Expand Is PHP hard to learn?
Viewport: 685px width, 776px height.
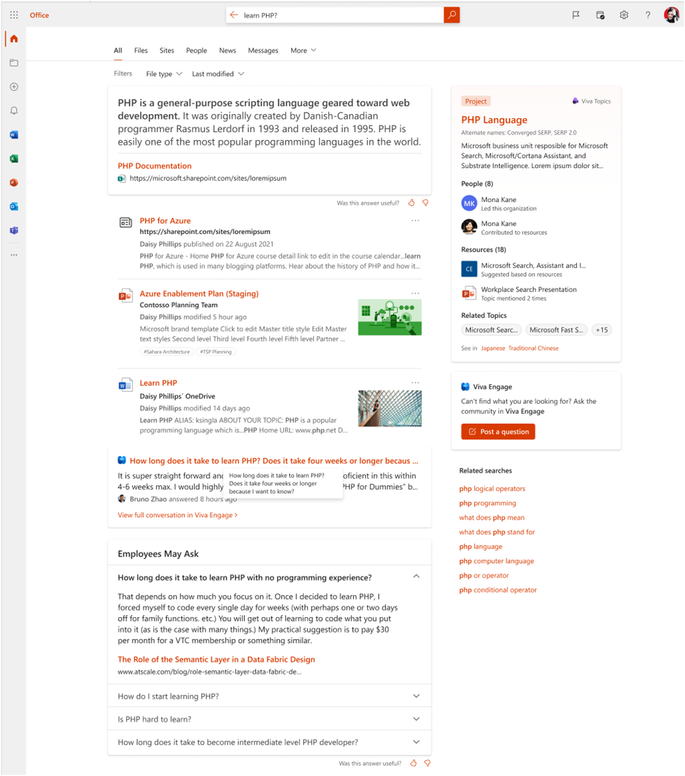[269, 719]
